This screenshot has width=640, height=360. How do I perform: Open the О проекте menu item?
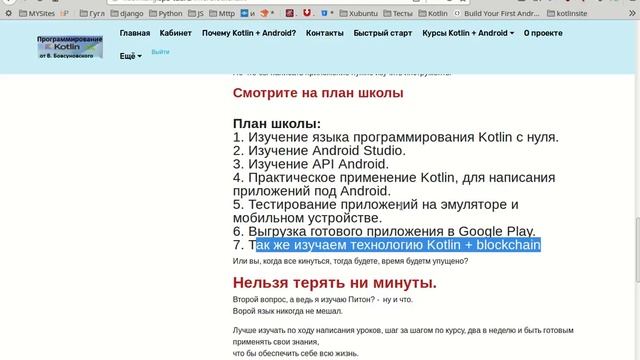[x=543, y=33]
